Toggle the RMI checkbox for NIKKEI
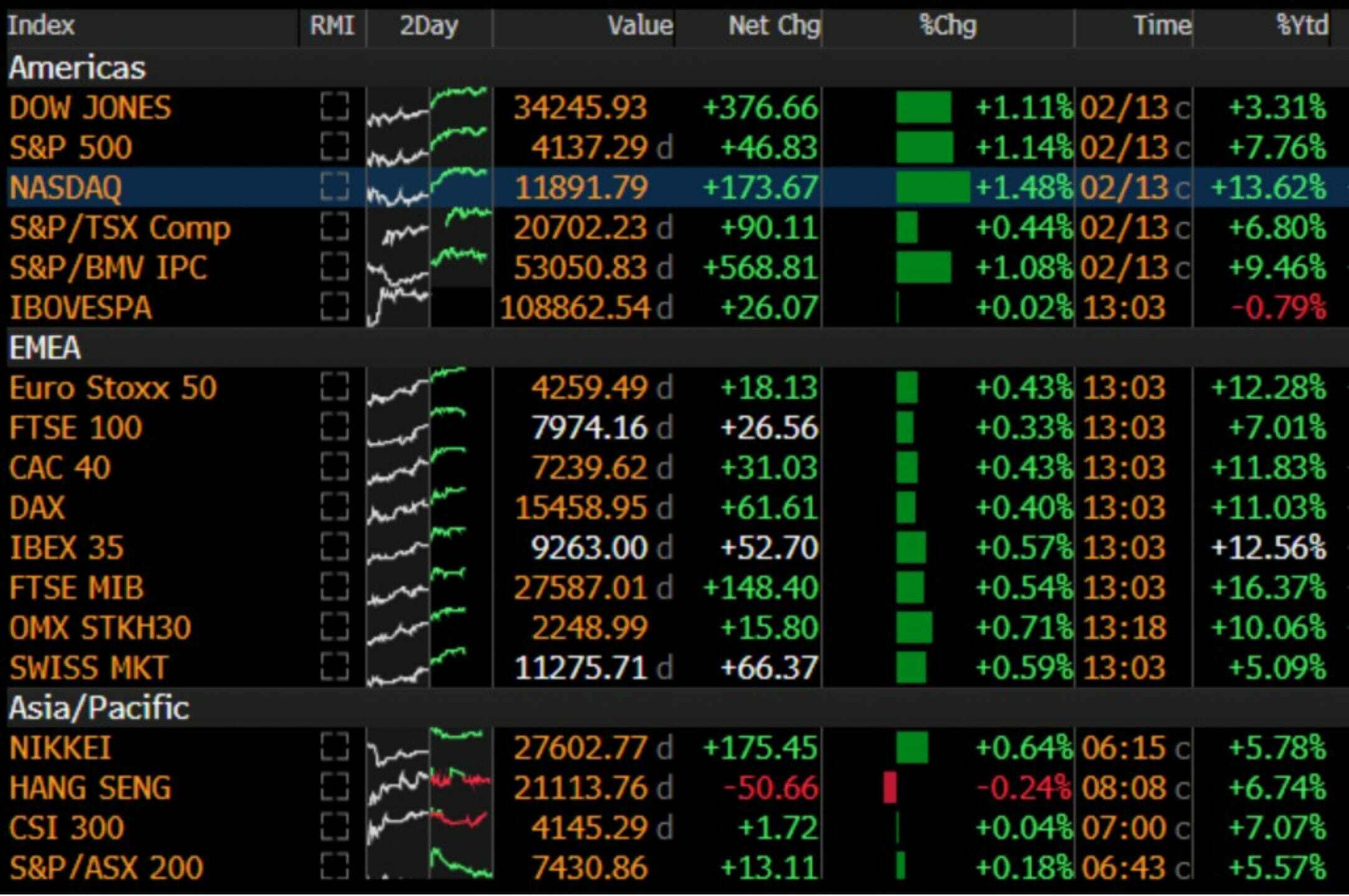Image resolution: width=1349 pixels, height=896 pixels. coord(334,747)
